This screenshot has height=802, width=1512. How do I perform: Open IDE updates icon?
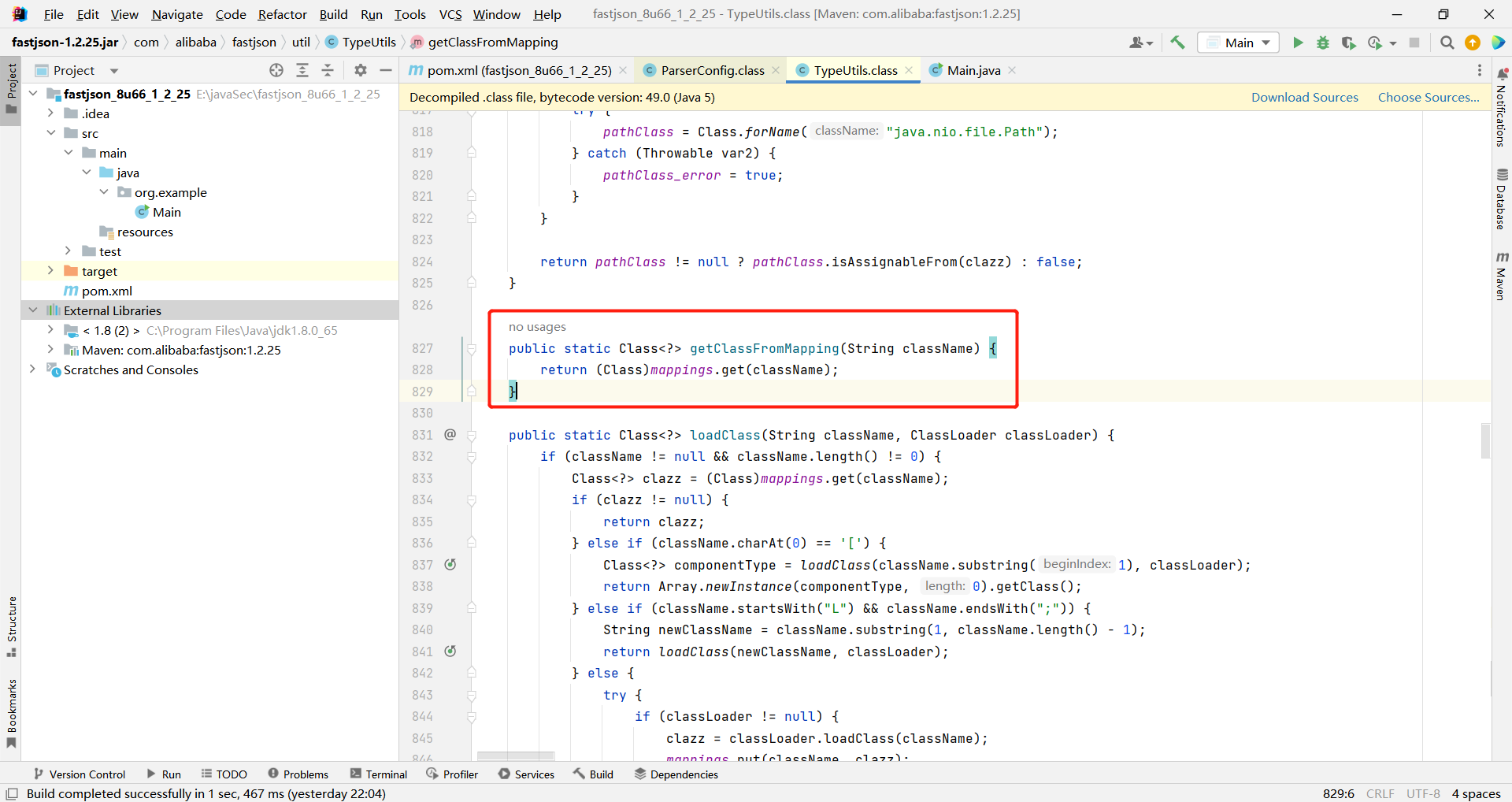click(1473, 43)
